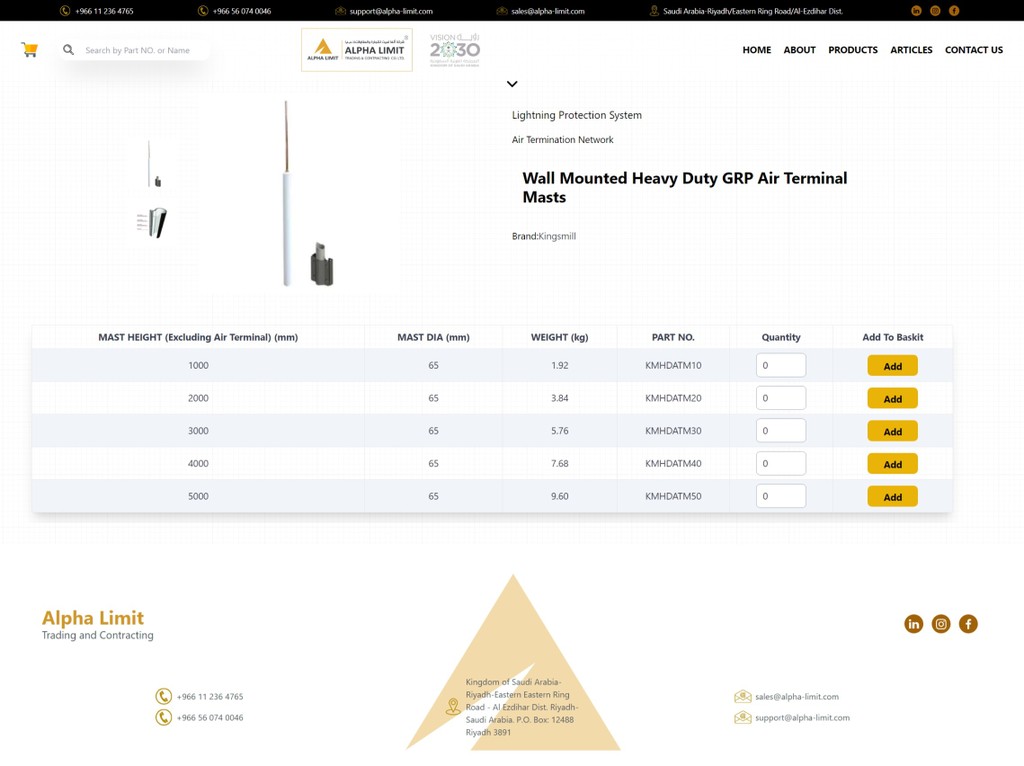Go to the ARTICLES page
Image resolution: width=1024 pixels, height=766 pixels.
[x=911, y=50]
